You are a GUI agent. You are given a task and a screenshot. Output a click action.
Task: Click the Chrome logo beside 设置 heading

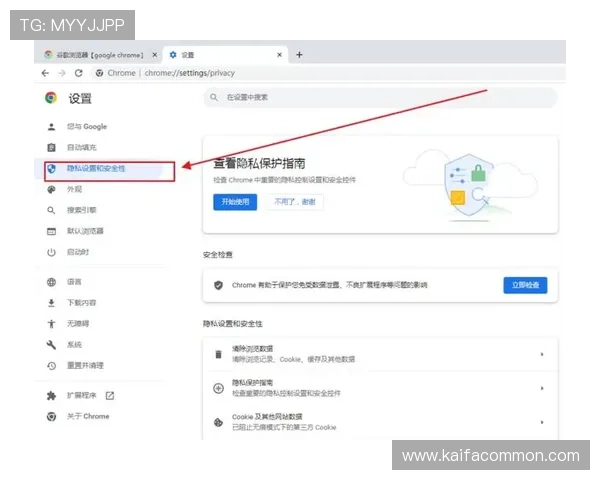pyautogui.click(x=51, y=98)
